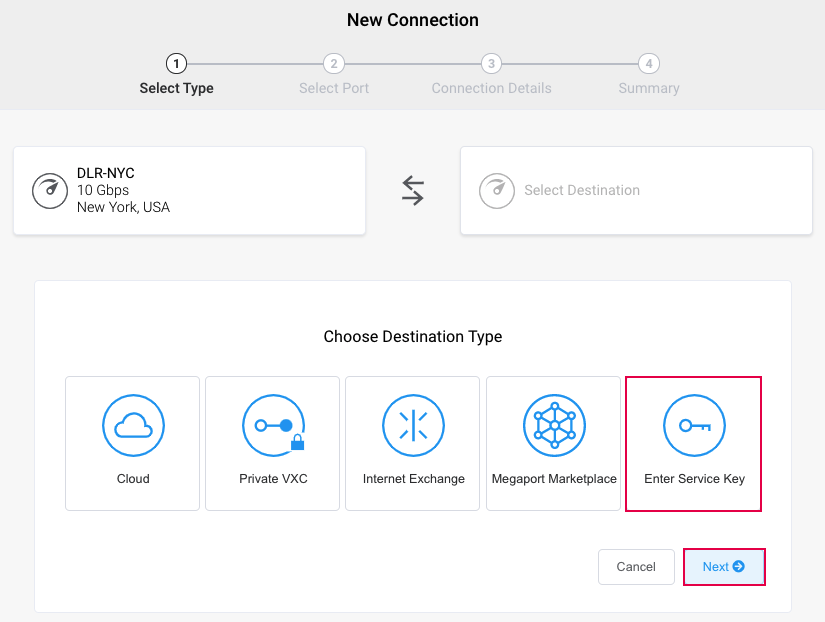Viewport: 825px width, 622px height.
Task: Pick the Internet Exchange icon
Action: 413,425
